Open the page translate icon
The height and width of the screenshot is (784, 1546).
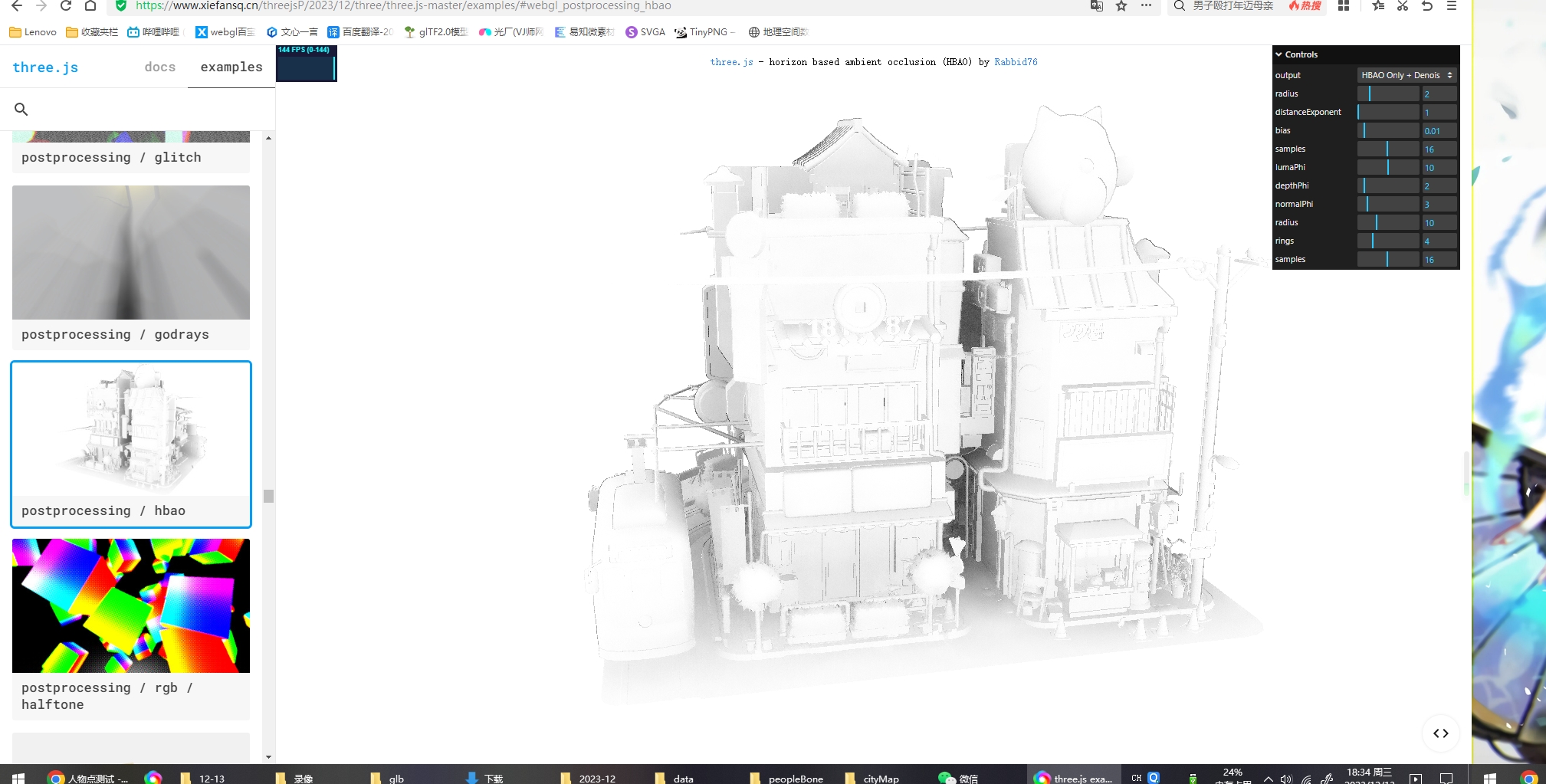coord(1097,6)
